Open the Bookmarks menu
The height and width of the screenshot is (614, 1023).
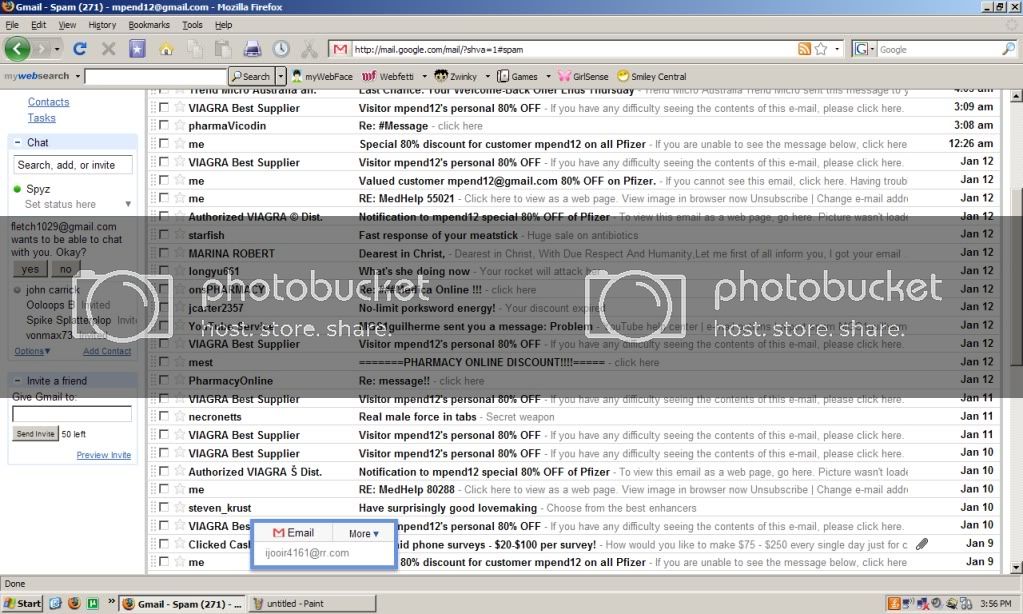pyautogui.click(x=149, y=25)
